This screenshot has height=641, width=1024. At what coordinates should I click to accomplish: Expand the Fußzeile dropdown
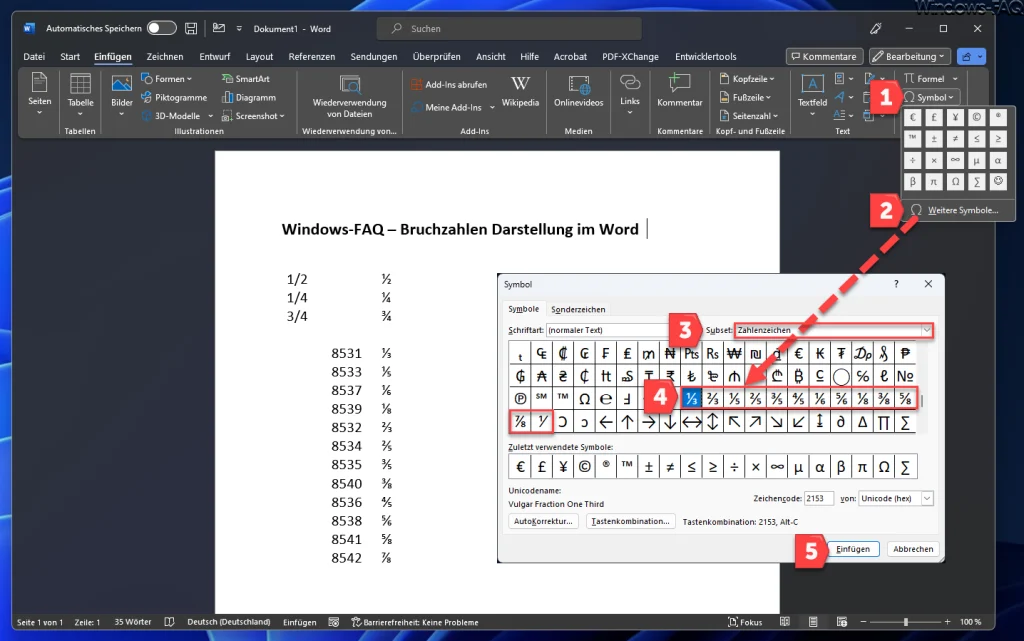(745, 97)
